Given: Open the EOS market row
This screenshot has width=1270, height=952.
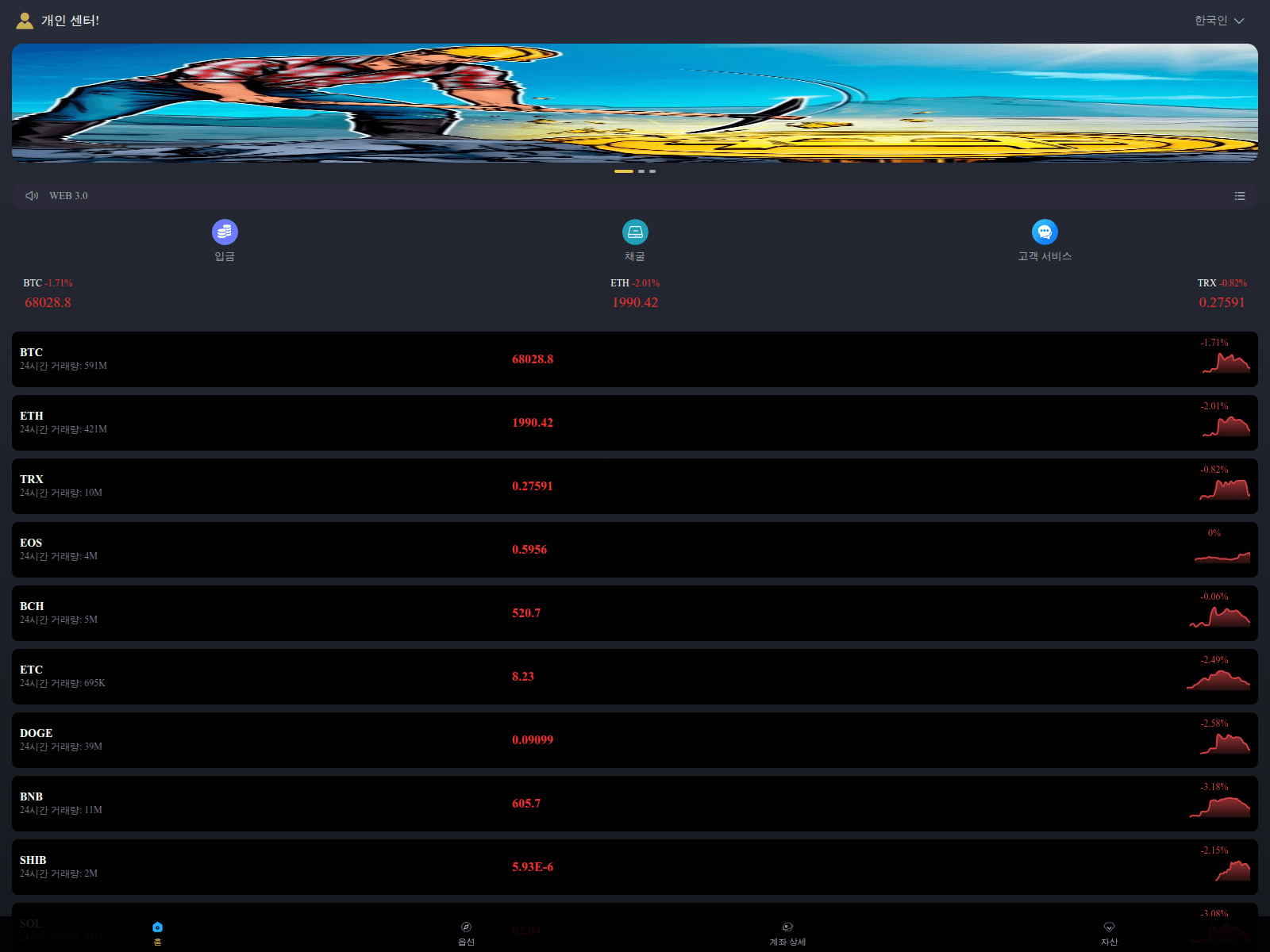Looking at the screenshot, I should [635, 550].
